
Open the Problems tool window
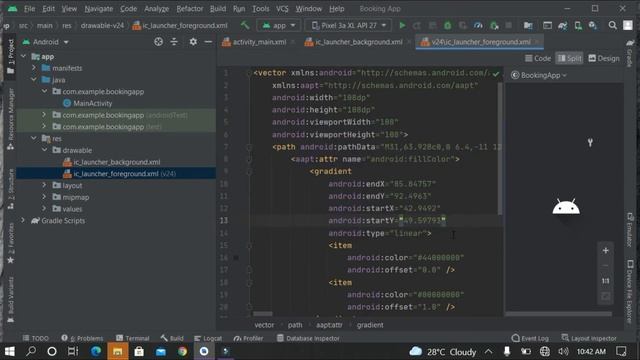pos(82,338)
